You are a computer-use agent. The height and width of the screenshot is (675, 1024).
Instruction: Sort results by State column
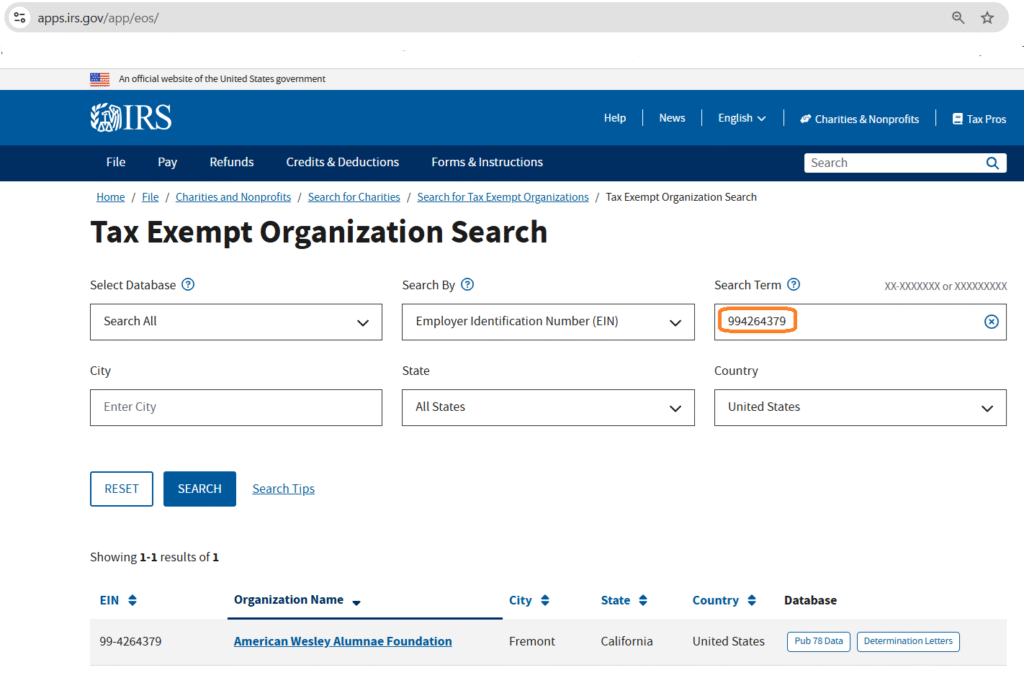(643, 601)
